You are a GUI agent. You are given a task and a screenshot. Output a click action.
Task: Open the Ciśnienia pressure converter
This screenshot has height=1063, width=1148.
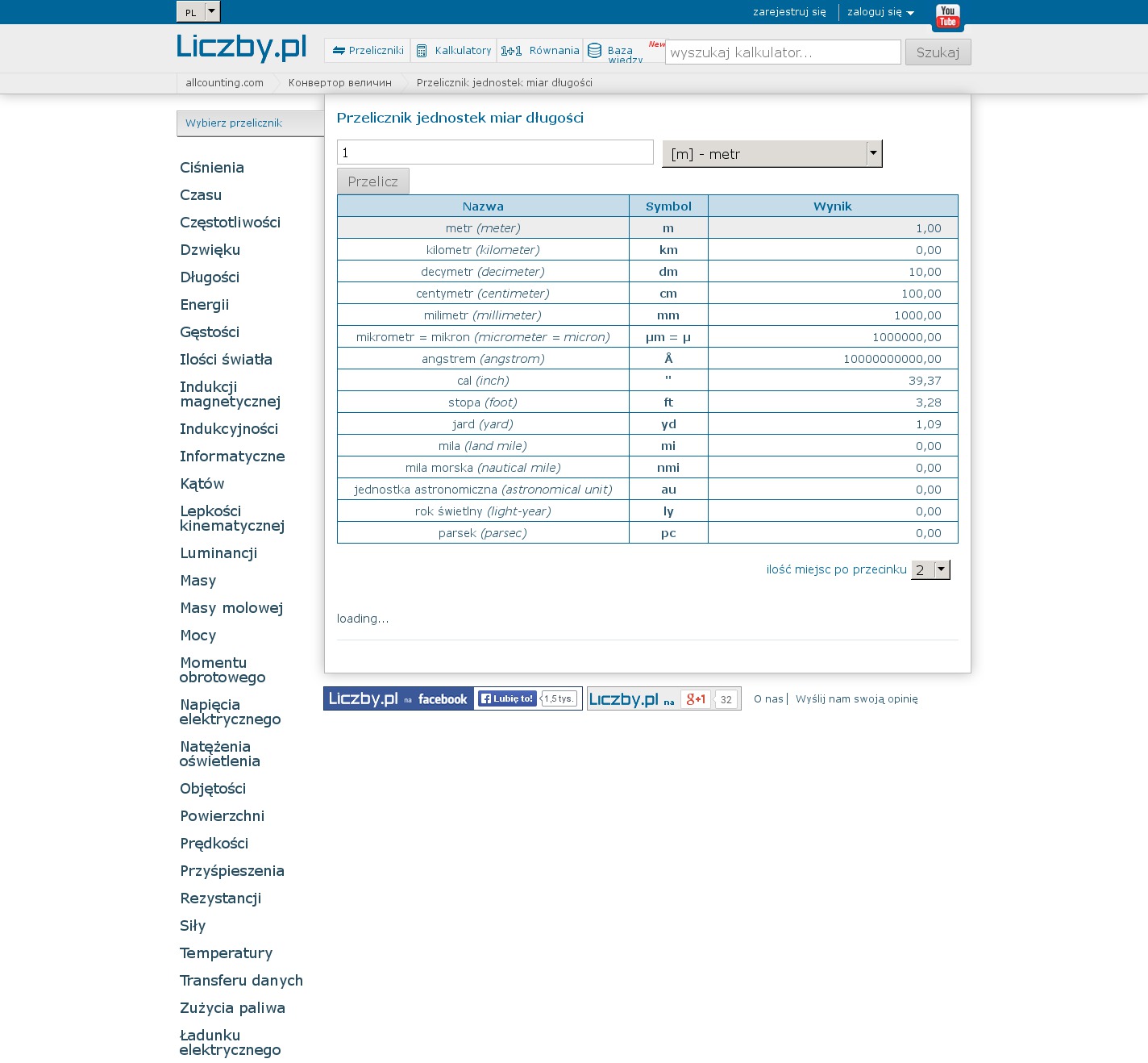click(x=212, y=168)
